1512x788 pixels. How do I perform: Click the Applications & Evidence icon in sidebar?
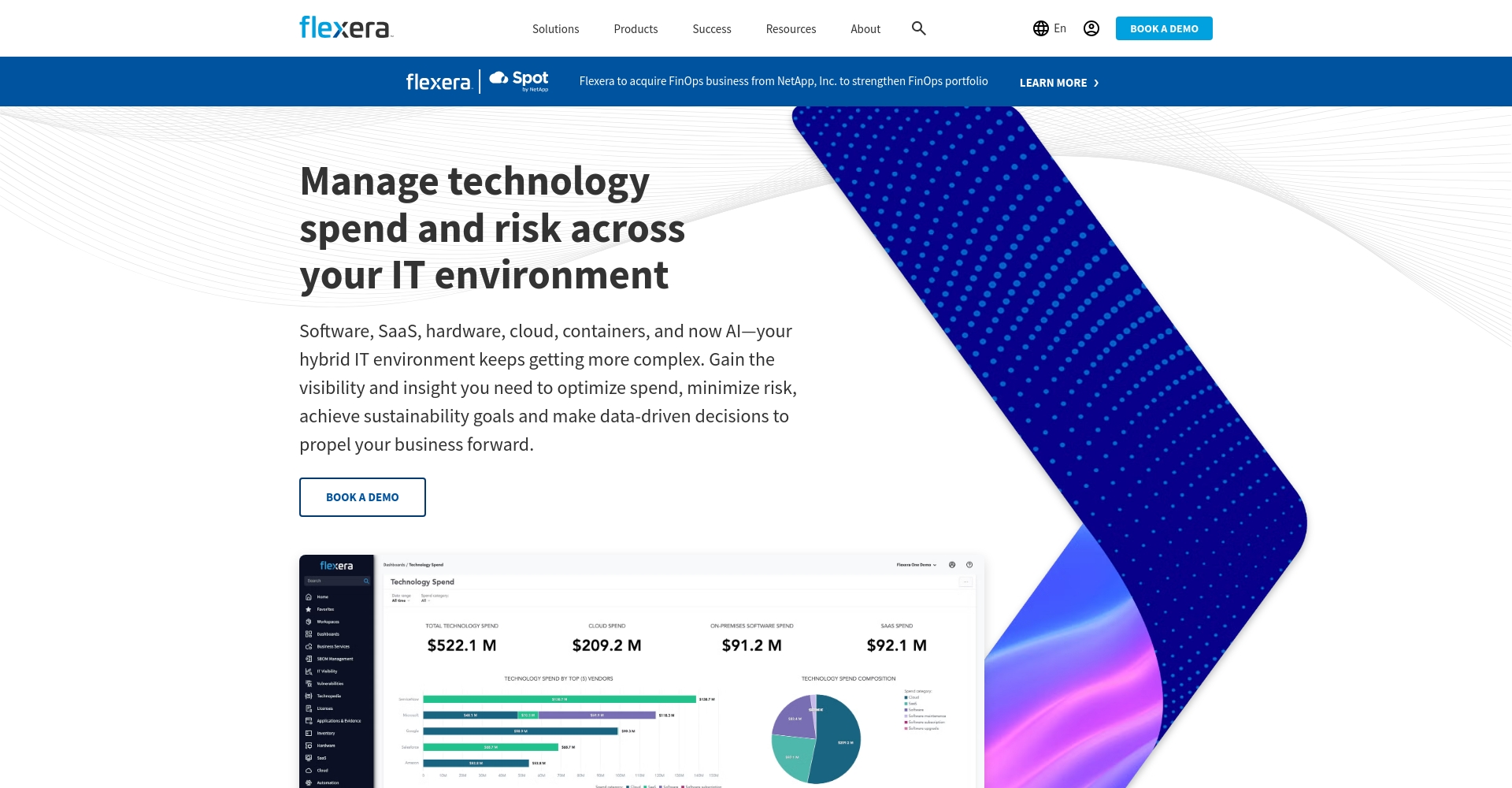(309, 720)
